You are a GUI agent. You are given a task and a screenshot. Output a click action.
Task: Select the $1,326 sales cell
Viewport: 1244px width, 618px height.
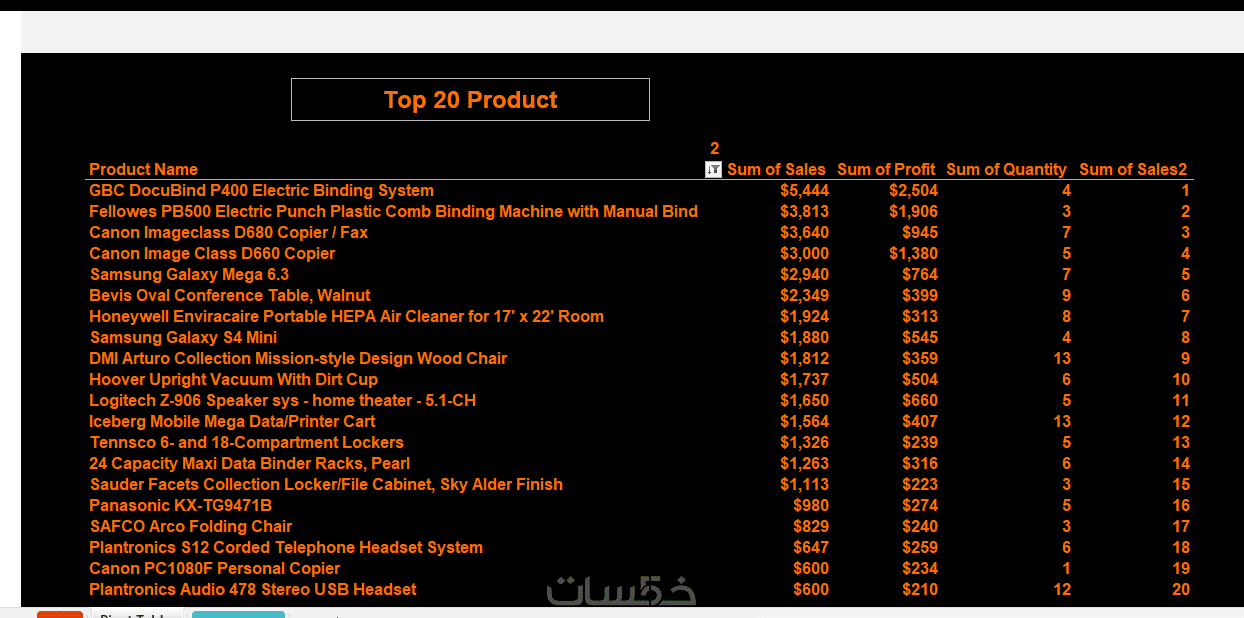coord(804,443)
